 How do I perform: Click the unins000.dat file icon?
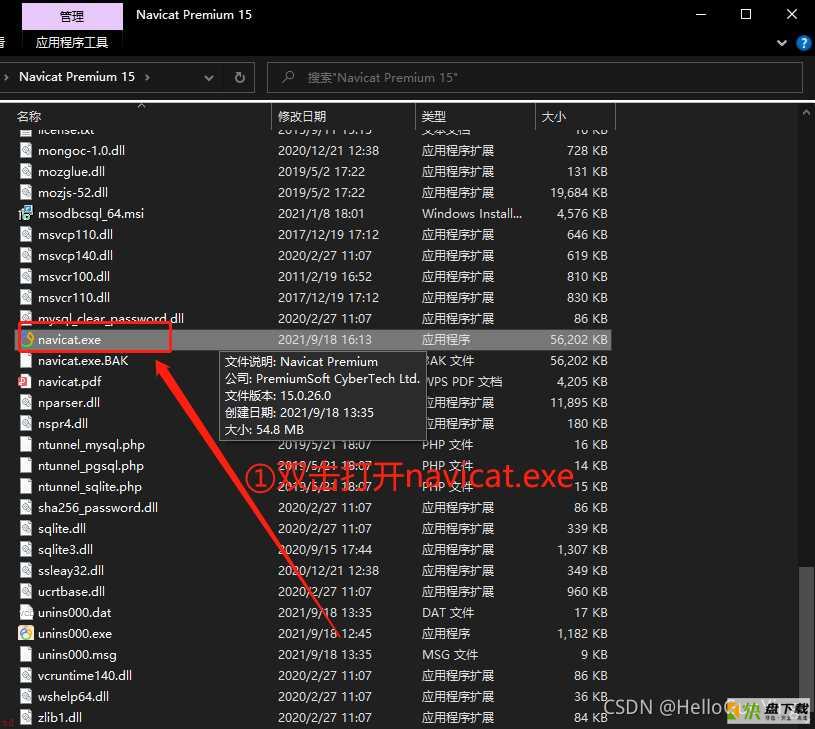[25, 613]
